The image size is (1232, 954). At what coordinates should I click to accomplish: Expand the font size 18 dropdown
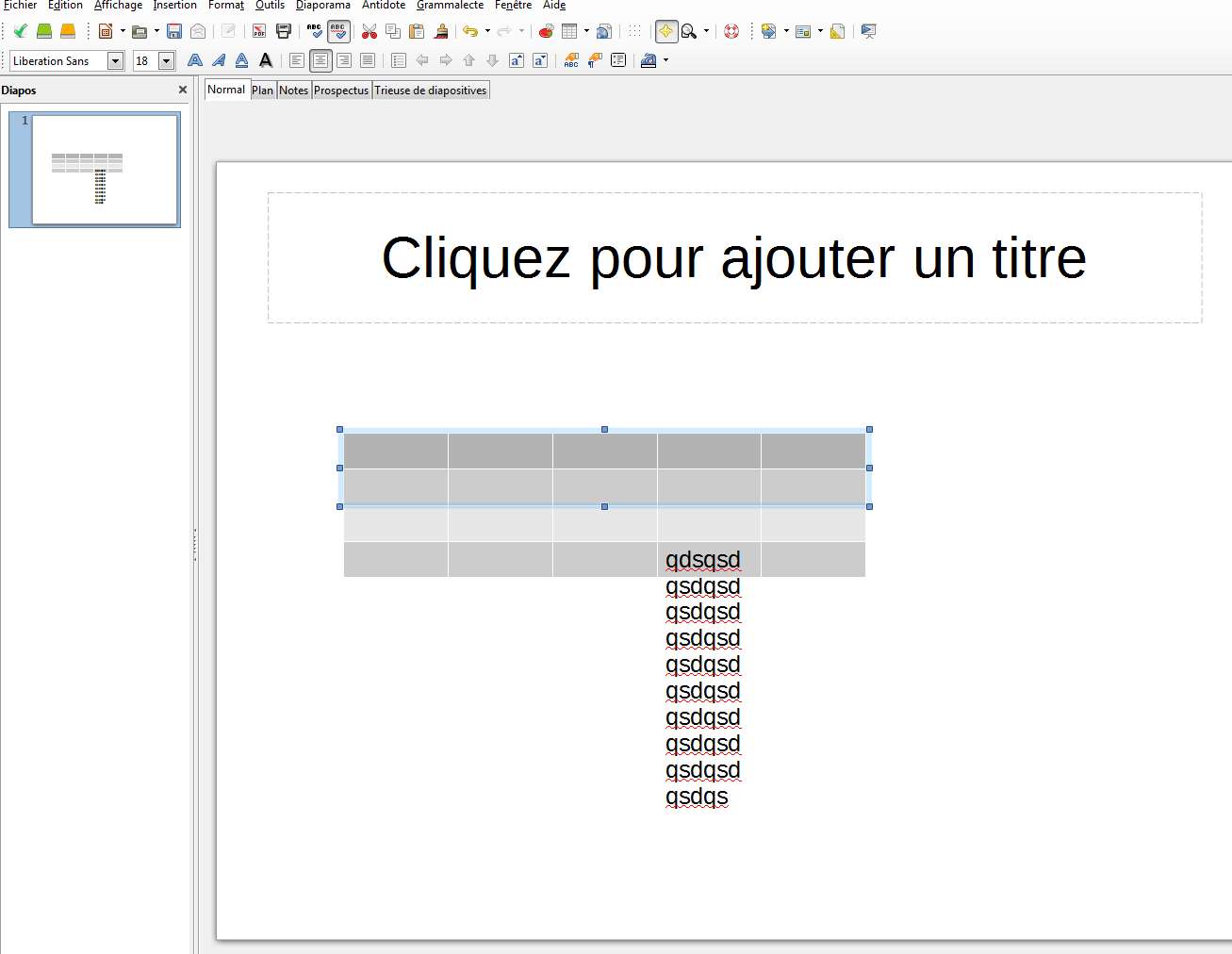(167, 61)
